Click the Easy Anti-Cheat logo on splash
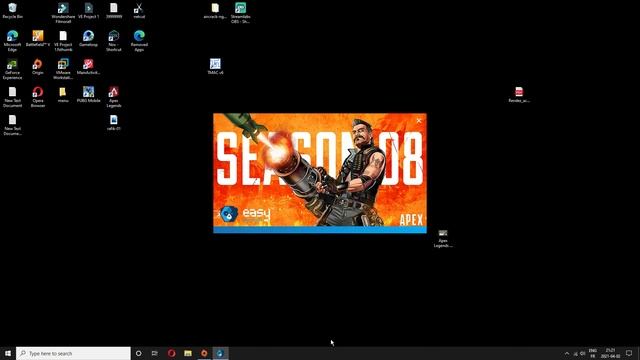The image size is (640, 360). [245, 214]
